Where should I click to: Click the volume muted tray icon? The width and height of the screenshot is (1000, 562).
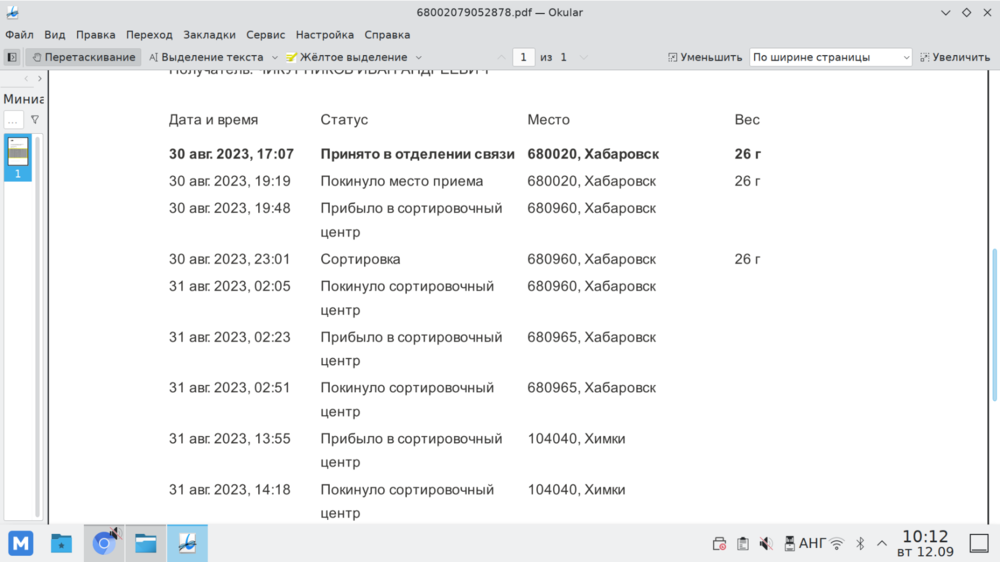(766, 544)
